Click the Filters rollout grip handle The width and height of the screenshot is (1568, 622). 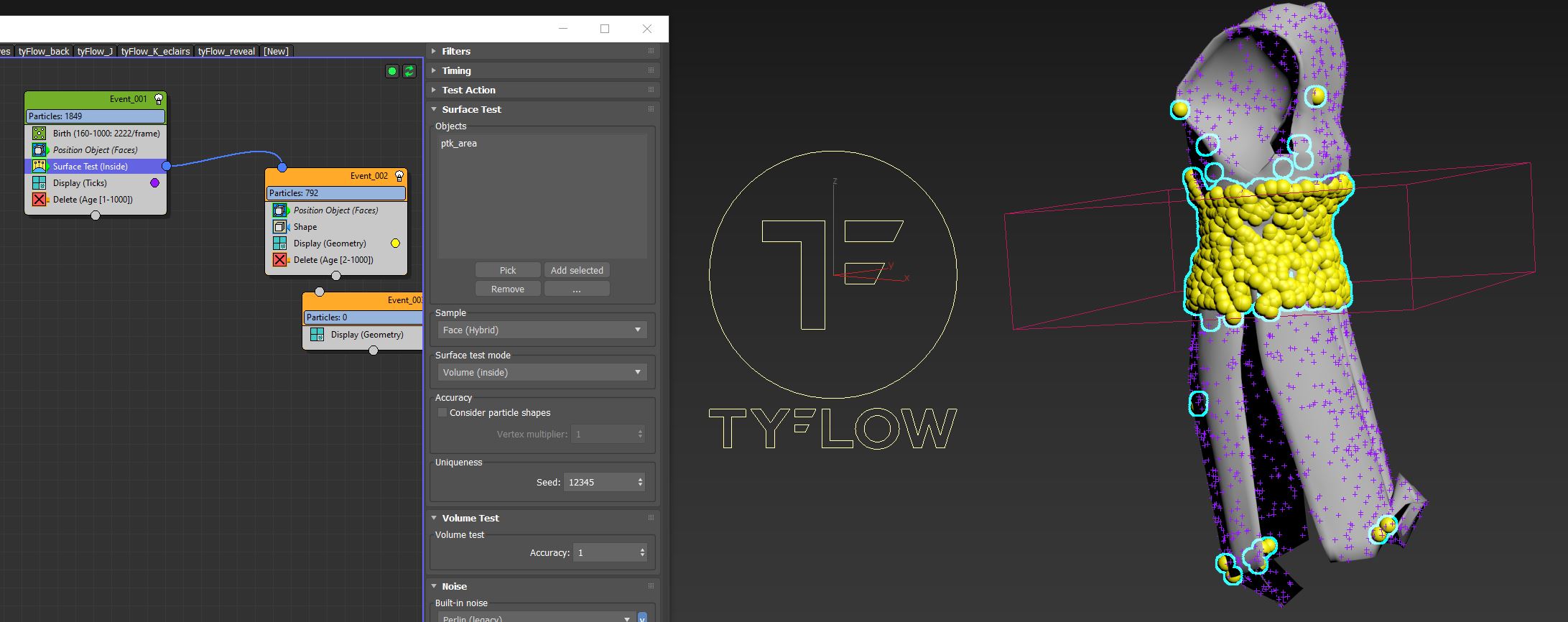point(651,51)
